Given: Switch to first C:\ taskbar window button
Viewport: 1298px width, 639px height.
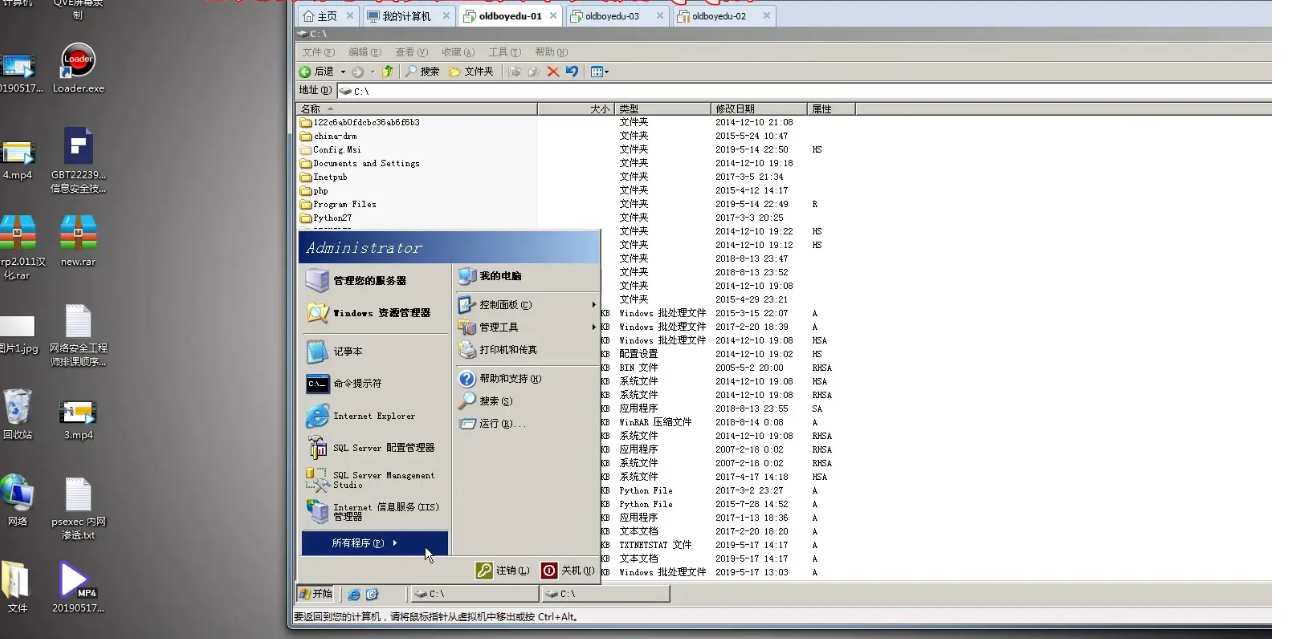Looking at the screenshot, I should (x=475, y=594).
